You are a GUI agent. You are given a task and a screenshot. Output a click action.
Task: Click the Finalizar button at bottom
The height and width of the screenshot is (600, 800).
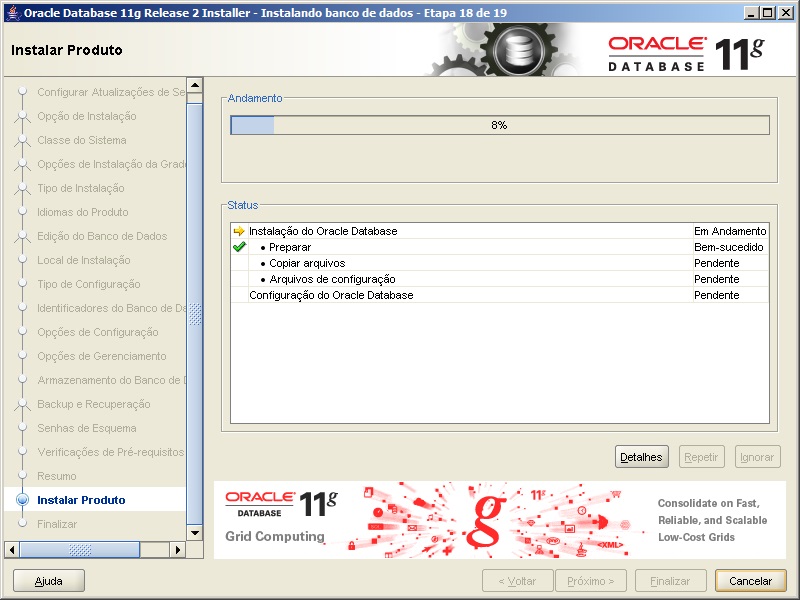(670, 581)
